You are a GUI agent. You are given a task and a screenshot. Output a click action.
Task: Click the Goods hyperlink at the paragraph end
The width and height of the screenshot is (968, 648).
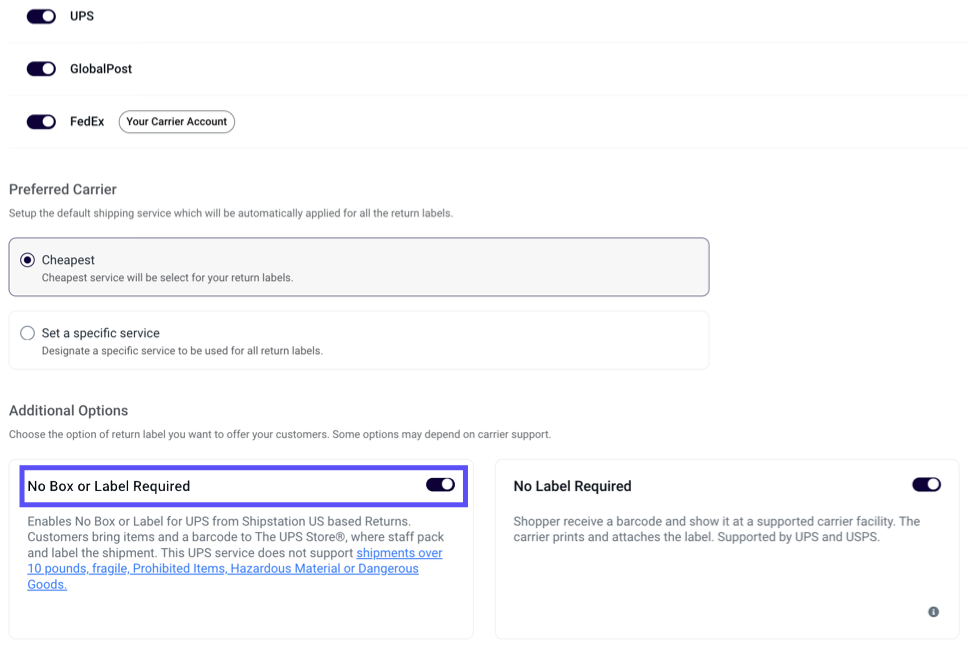click(48, 584)
